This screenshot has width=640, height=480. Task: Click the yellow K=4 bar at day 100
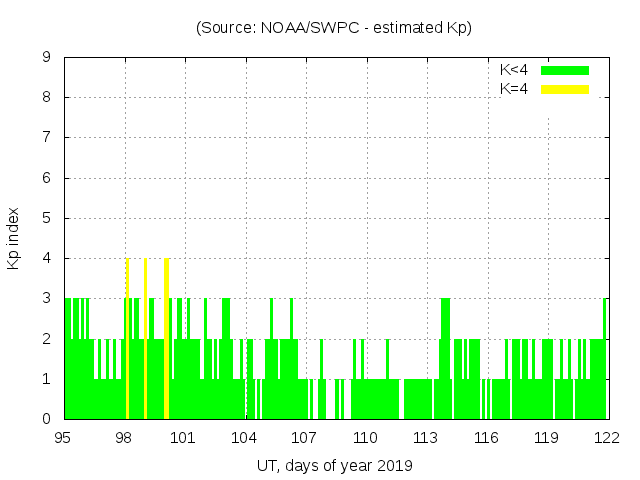point(166,338)
